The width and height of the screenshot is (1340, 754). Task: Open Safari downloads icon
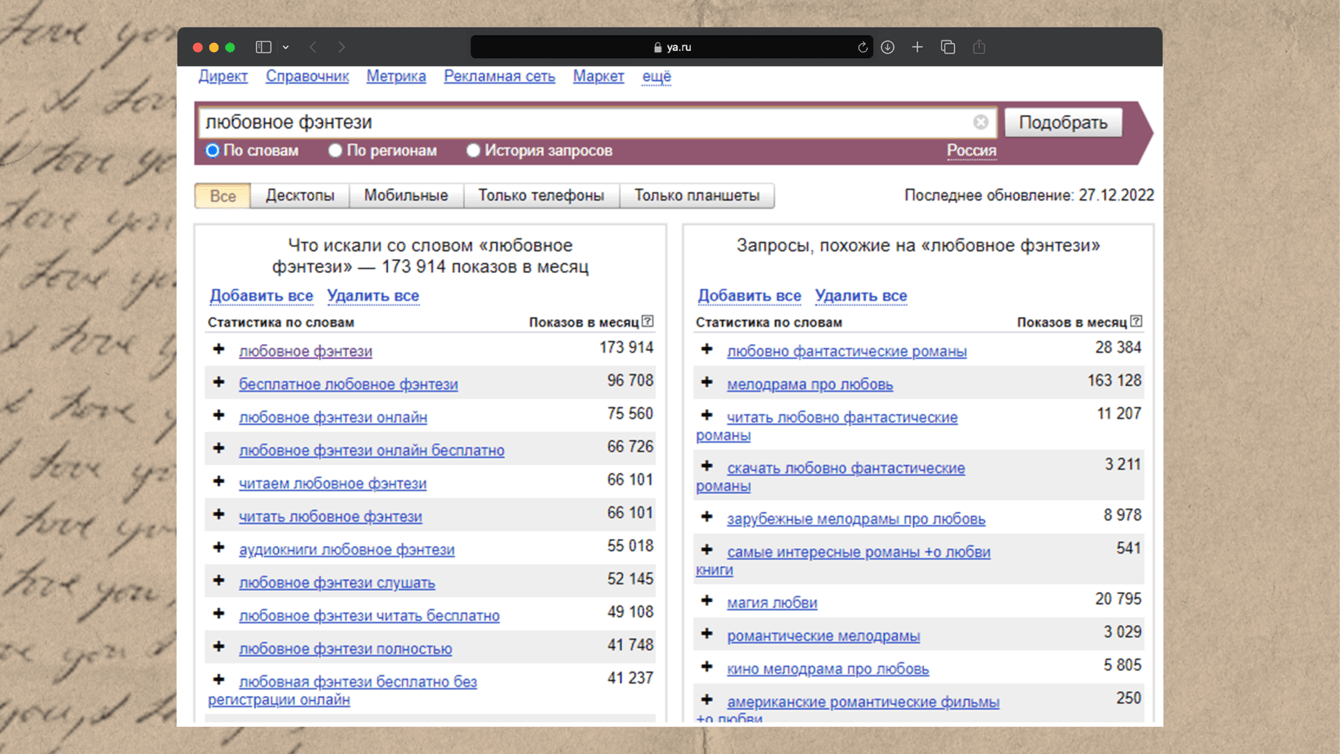click(x=887, y=47)
